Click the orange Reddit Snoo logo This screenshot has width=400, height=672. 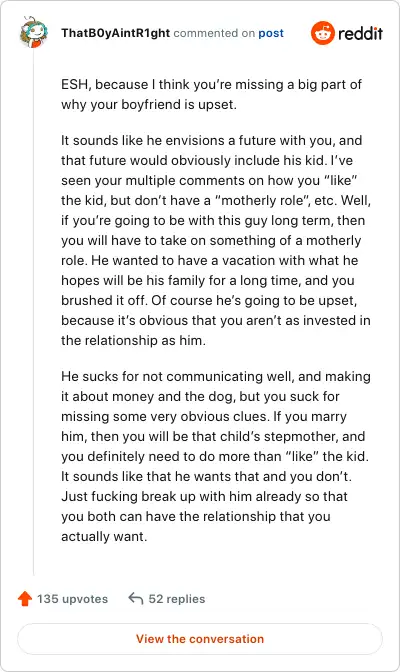322,33
